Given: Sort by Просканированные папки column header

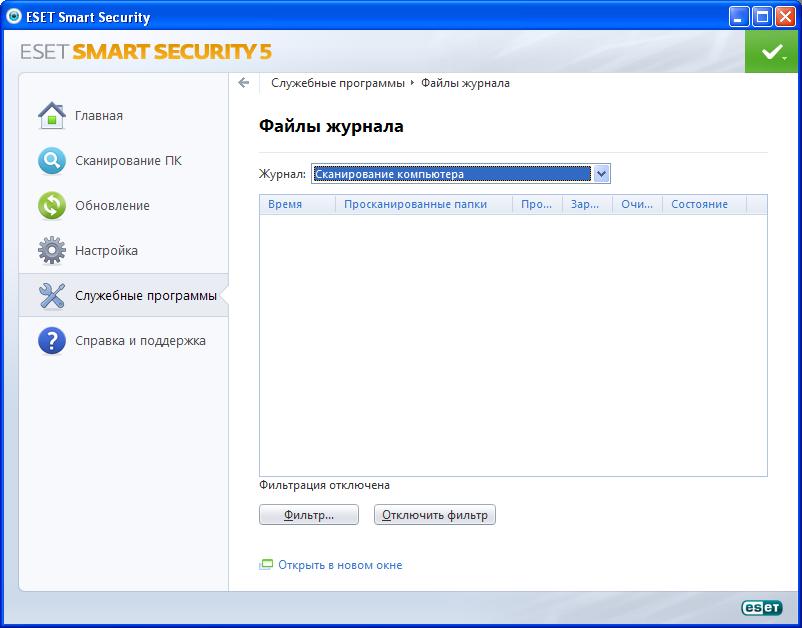Looking at the screenshot, I should click(424, 205).
